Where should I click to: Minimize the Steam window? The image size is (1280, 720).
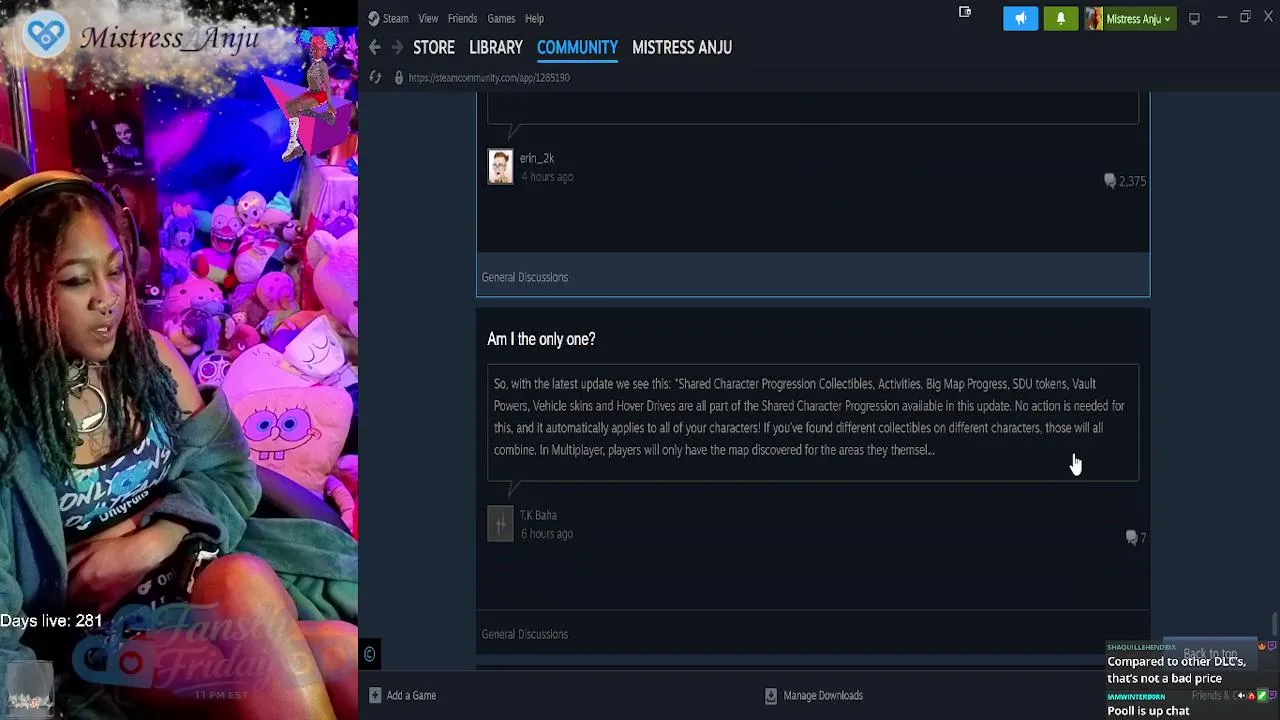[1222, 18]
